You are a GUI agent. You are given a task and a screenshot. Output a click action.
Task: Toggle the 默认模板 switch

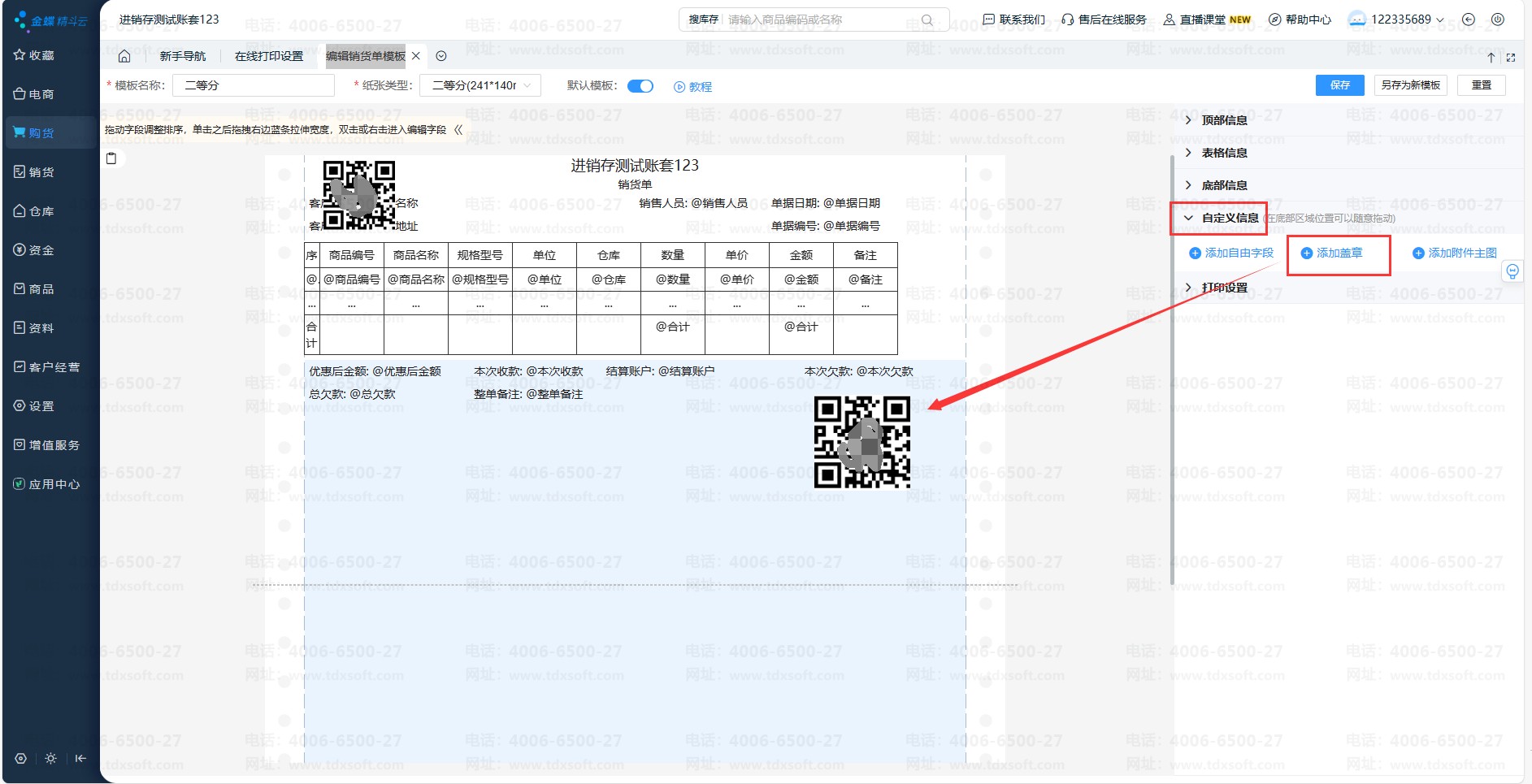click(640, 86)
